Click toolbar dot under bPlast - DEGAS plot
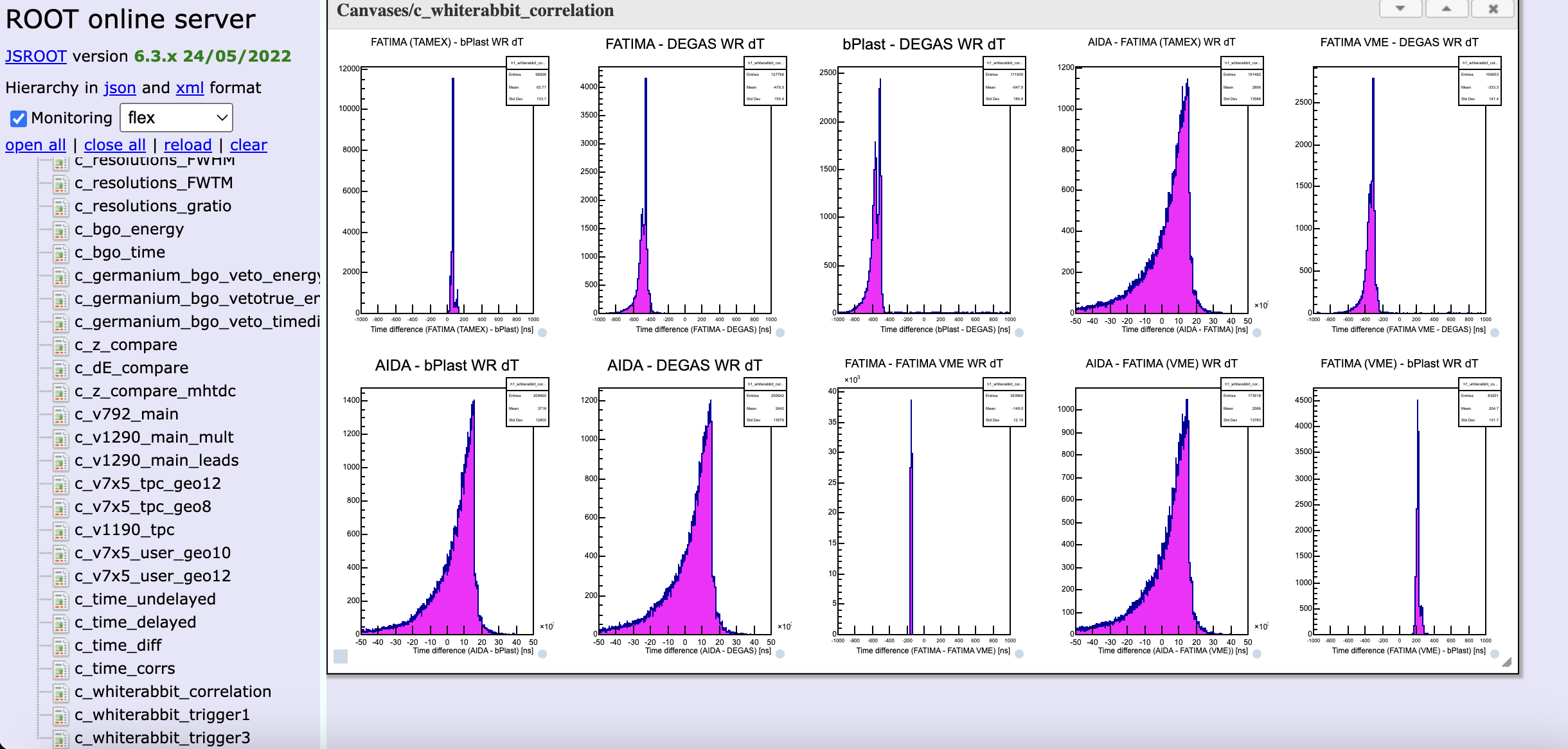Screen dimensions: 1568x749 (1019, 333)
